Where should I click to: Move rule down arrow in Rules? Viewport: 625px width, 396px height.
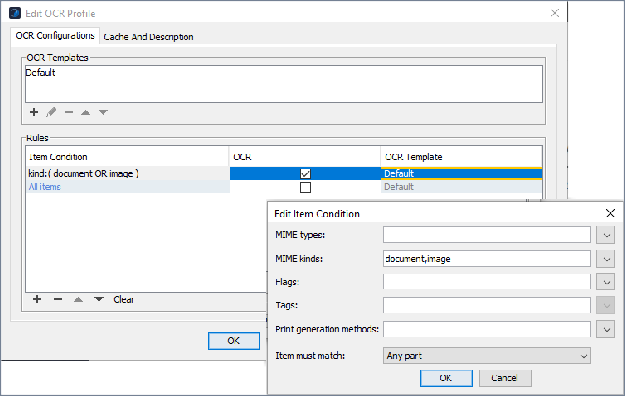coord(99,299)
